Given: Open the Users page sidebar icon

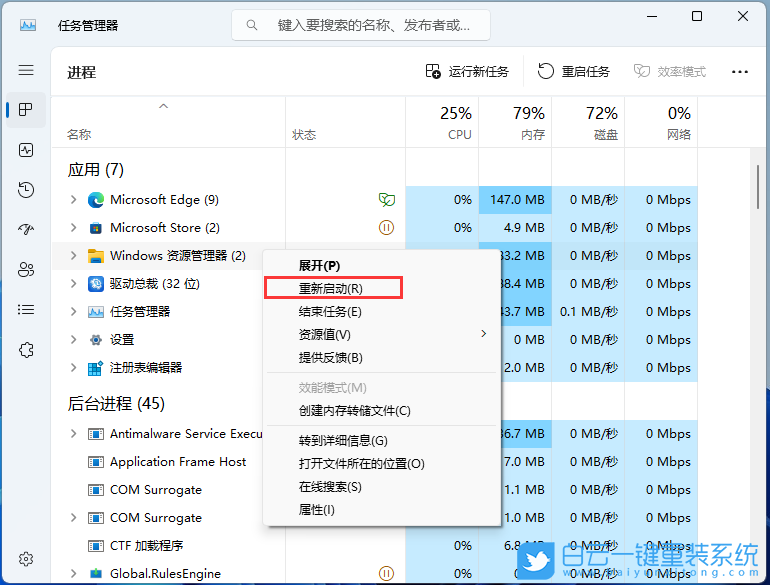Looking at the screenshot, I should tap(26, 270).
